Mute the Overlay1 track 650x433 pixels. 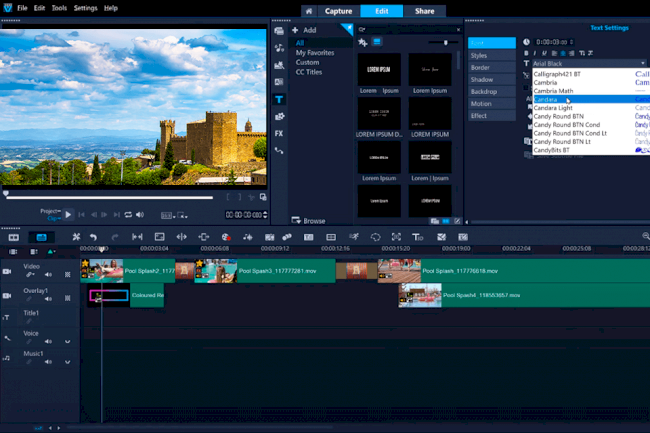49,299
